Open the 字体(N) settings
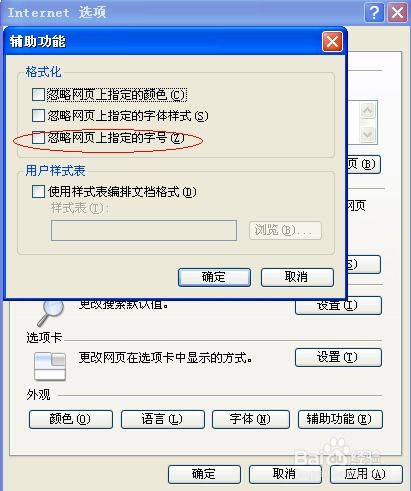Viewport: 411px width, 491px height. [x=251, y=419]
